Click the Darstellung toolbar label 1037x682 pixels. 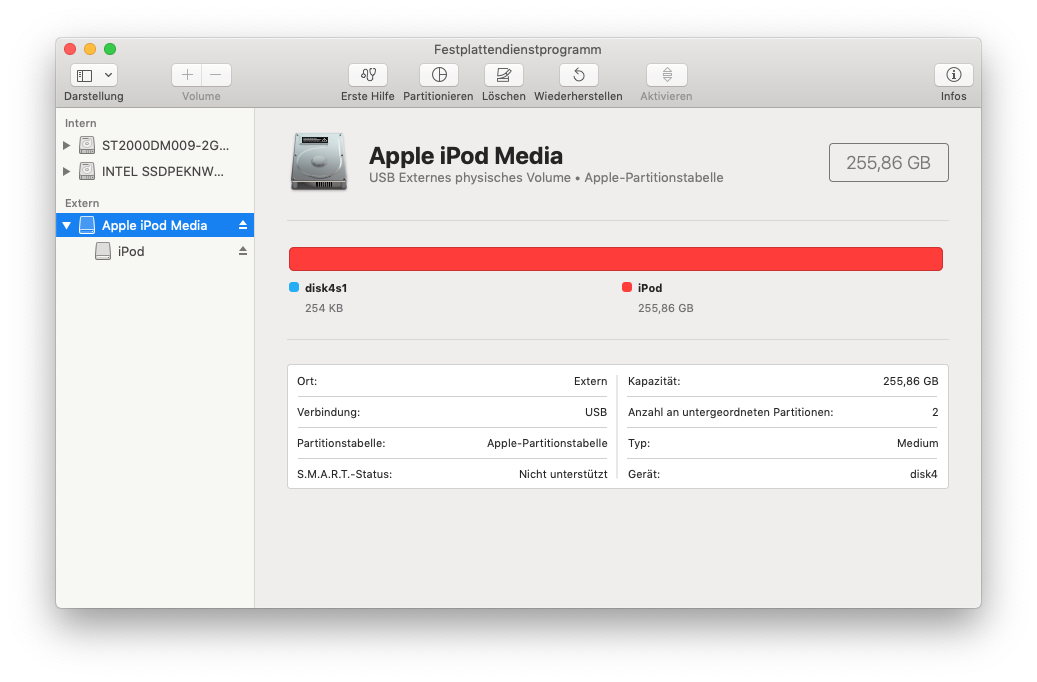(94, 96)
